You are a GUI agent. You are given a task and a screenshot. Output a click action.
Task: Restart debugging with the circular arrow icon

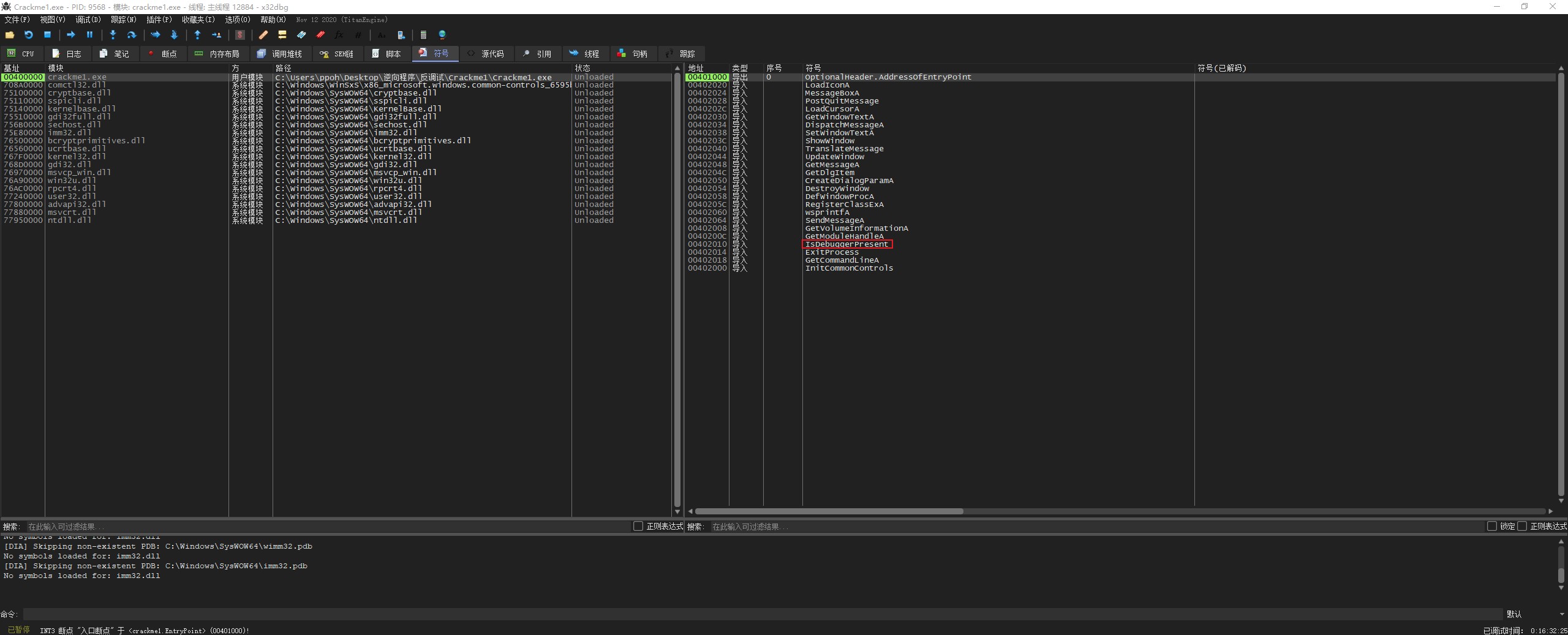[28, 35]
